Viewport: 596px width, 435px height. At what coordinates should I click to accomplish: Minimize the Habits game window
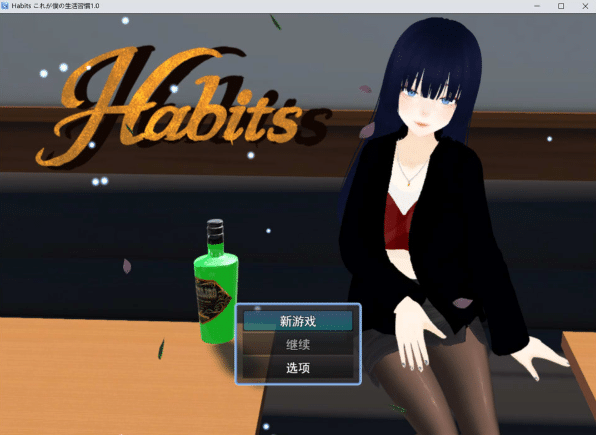tap(537, 6)
